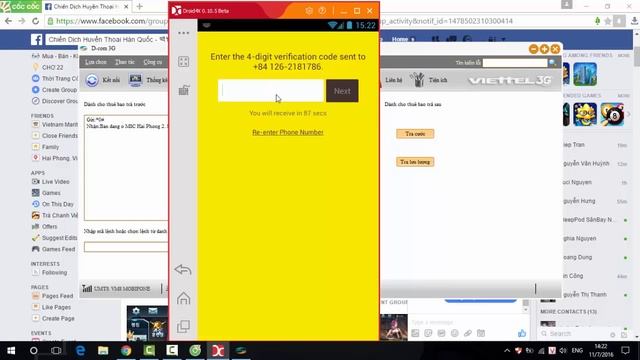
Task: Click the D-com 3G search magnifier icon
Action: point(552,62)
